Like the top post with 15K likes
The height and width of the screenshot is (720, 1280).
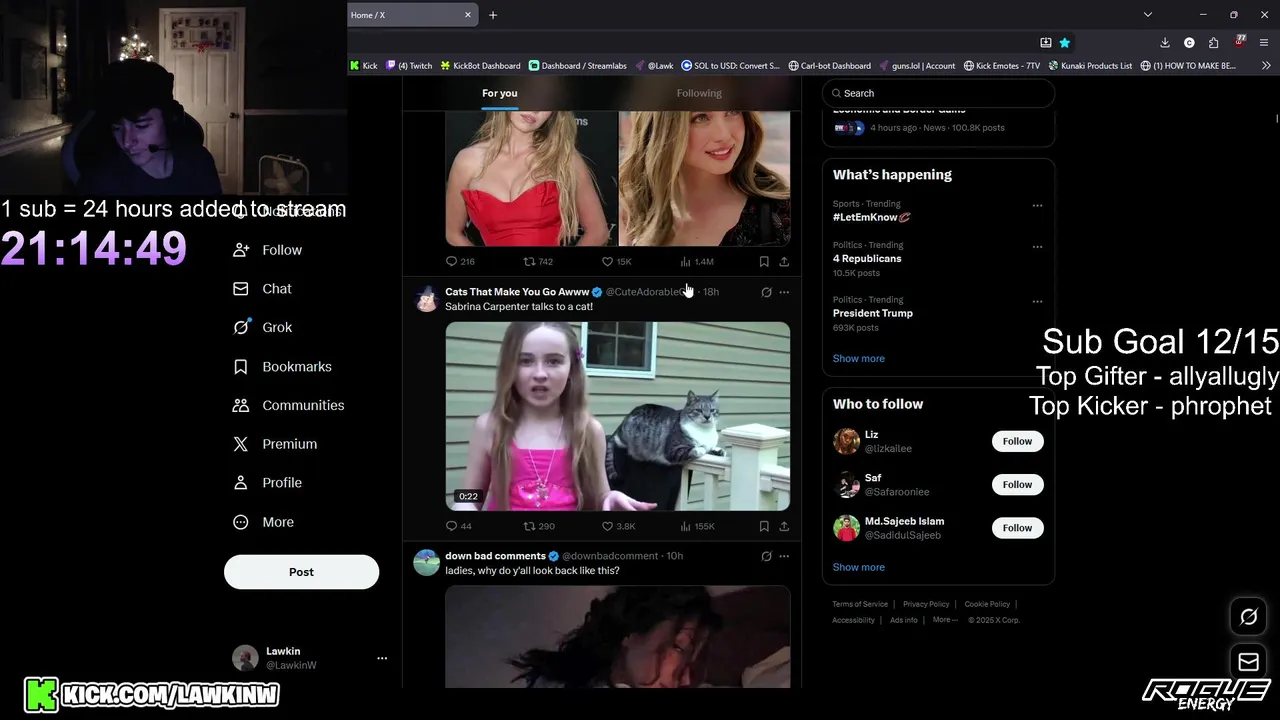[617, 262]
